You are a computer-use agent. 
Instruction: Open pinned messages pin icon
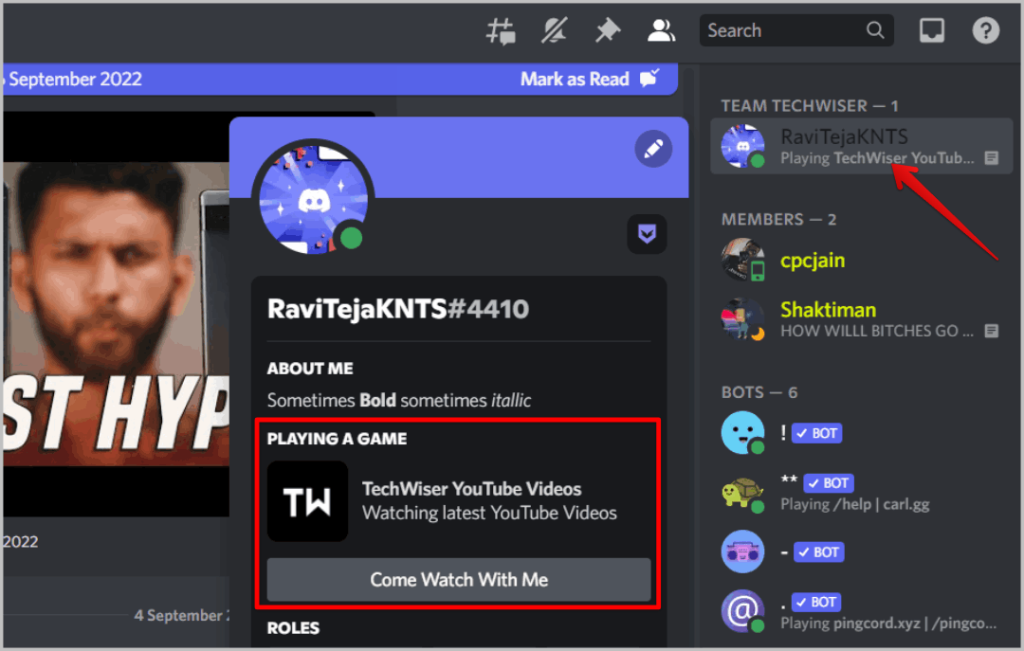[607, 31]
